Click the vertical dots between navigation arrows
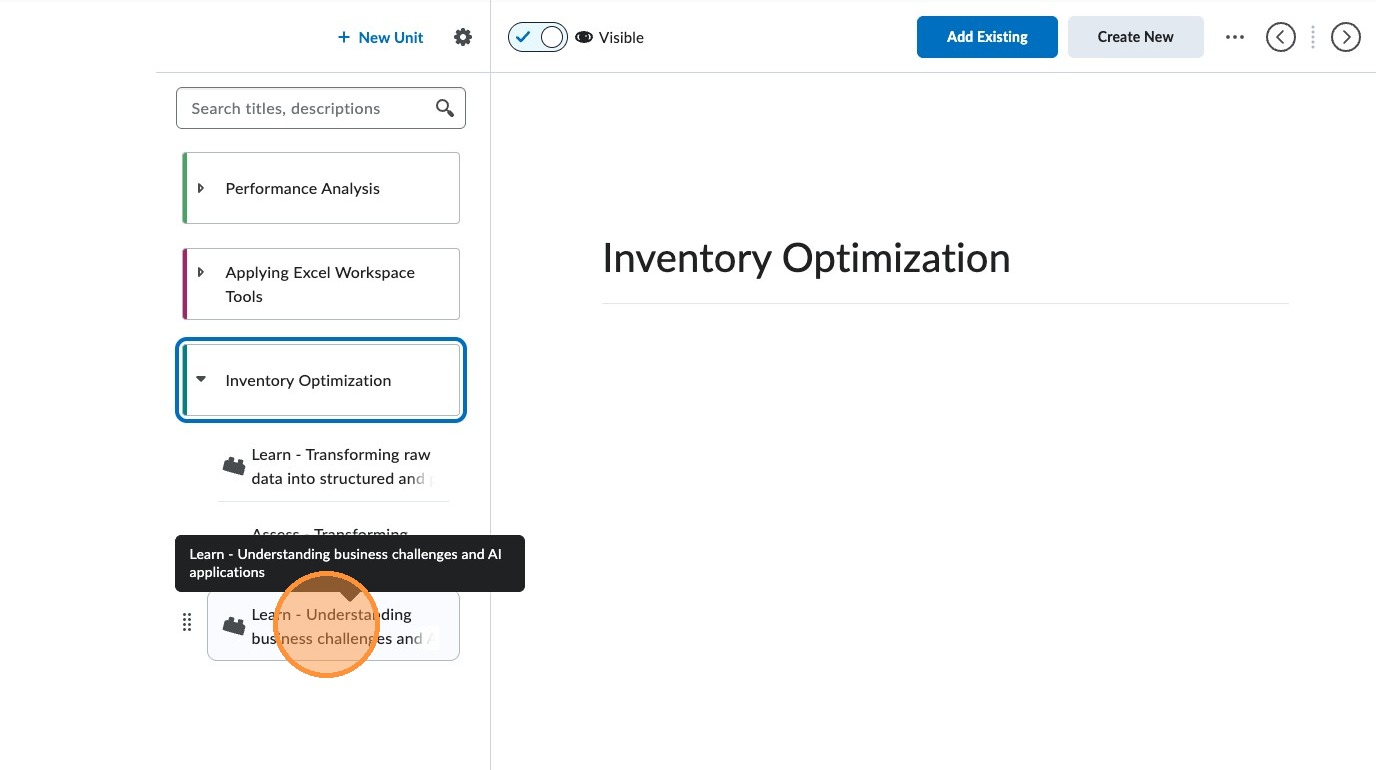The width and height of the screenshot is (1376, 770). point(1313,37)
